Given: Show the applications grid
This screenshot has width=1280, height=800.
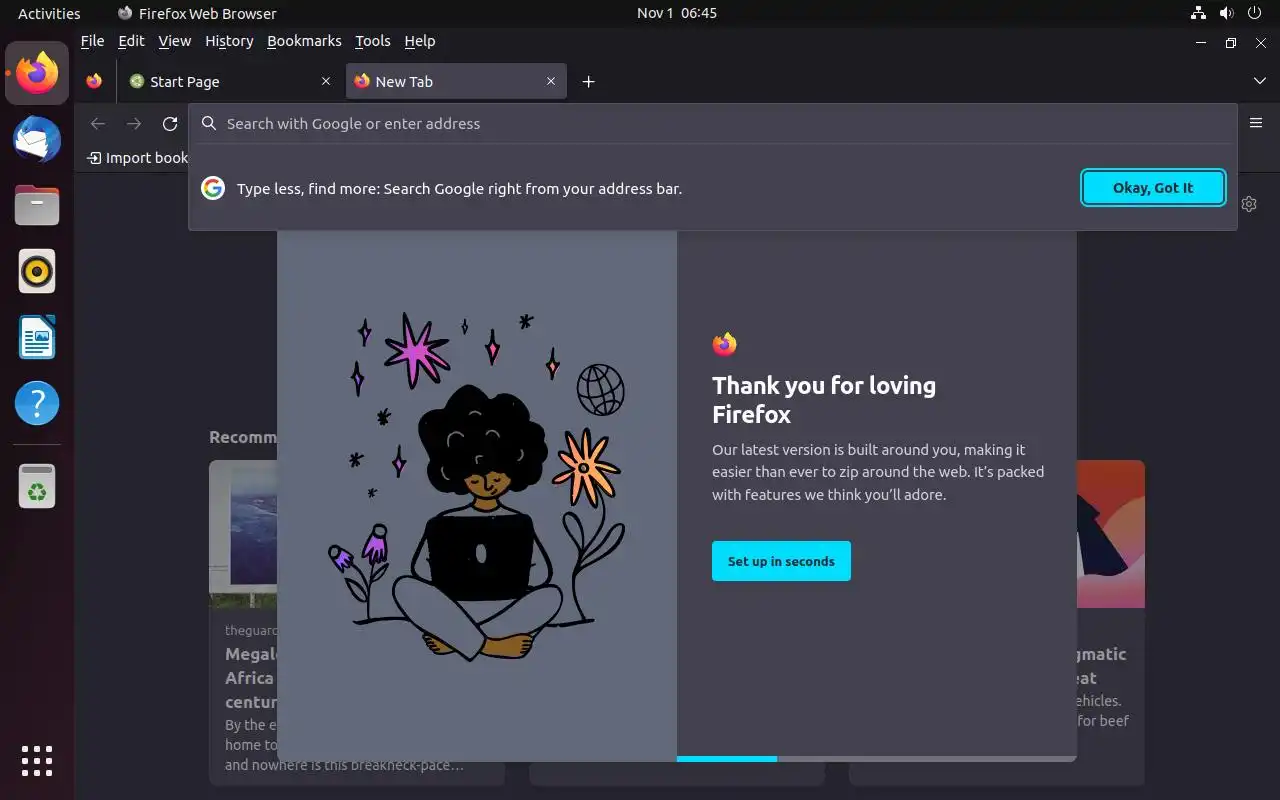Looking at the screenshot, I should 37,761.
